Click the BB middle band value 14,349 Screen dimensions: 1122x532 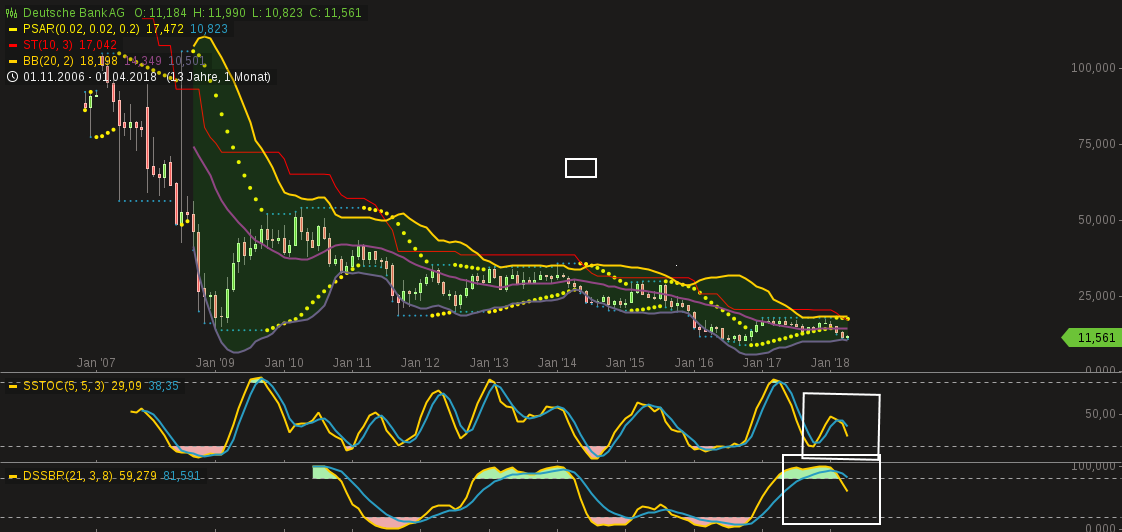(x=144, y=61)
